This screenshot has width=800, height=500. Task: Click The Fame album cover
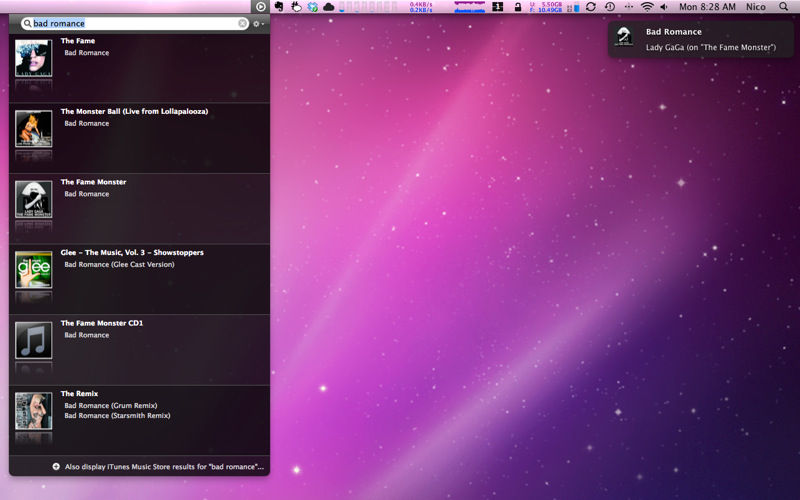click(x=34, y=58)
